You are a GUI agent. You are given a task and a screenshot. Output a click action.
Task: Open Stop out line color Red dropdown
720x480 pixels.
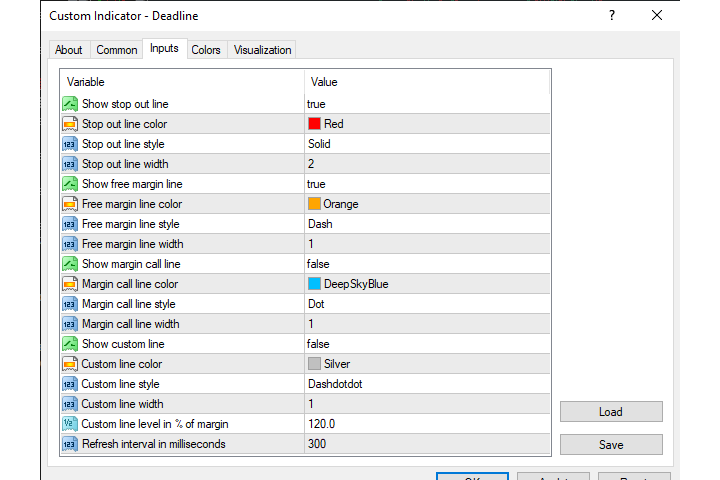427,124
